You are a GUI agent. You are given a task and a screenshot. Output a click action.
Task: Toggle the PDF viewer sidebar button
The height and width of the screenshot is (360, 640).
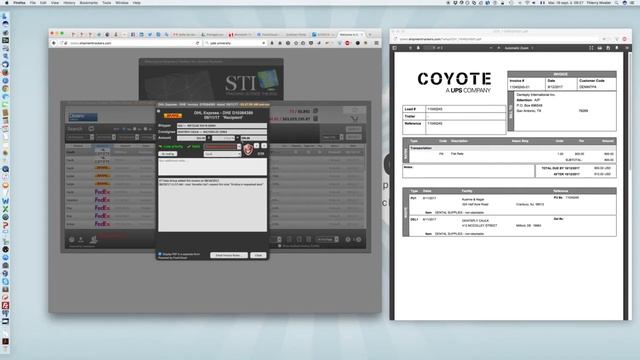(x=395, y=48)
